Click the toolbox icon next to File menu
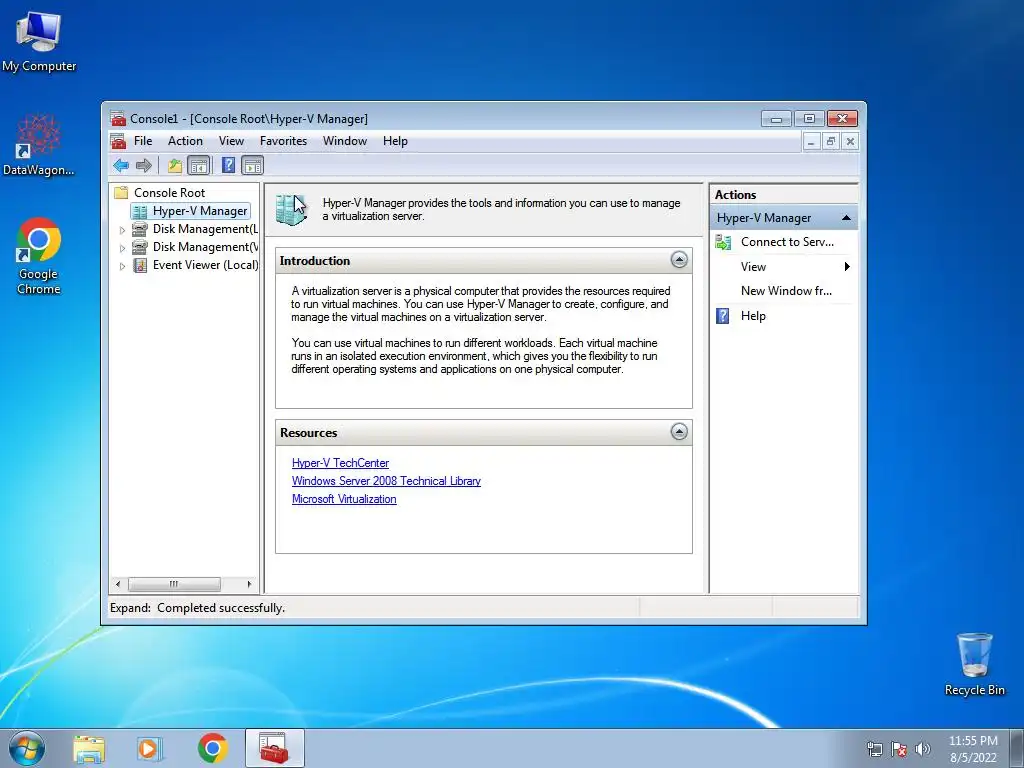Viewport: 1024px width, 768px height. click(118, 141)
